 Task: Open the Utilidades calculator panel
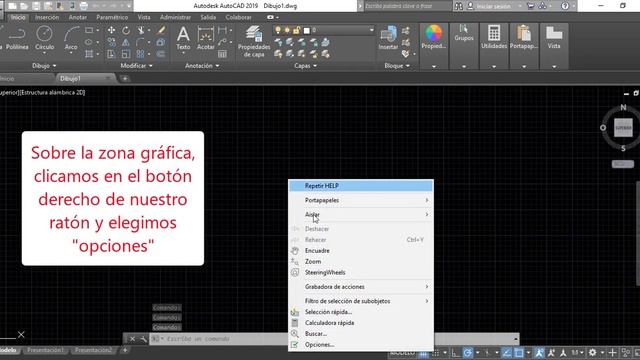point(494,38)
